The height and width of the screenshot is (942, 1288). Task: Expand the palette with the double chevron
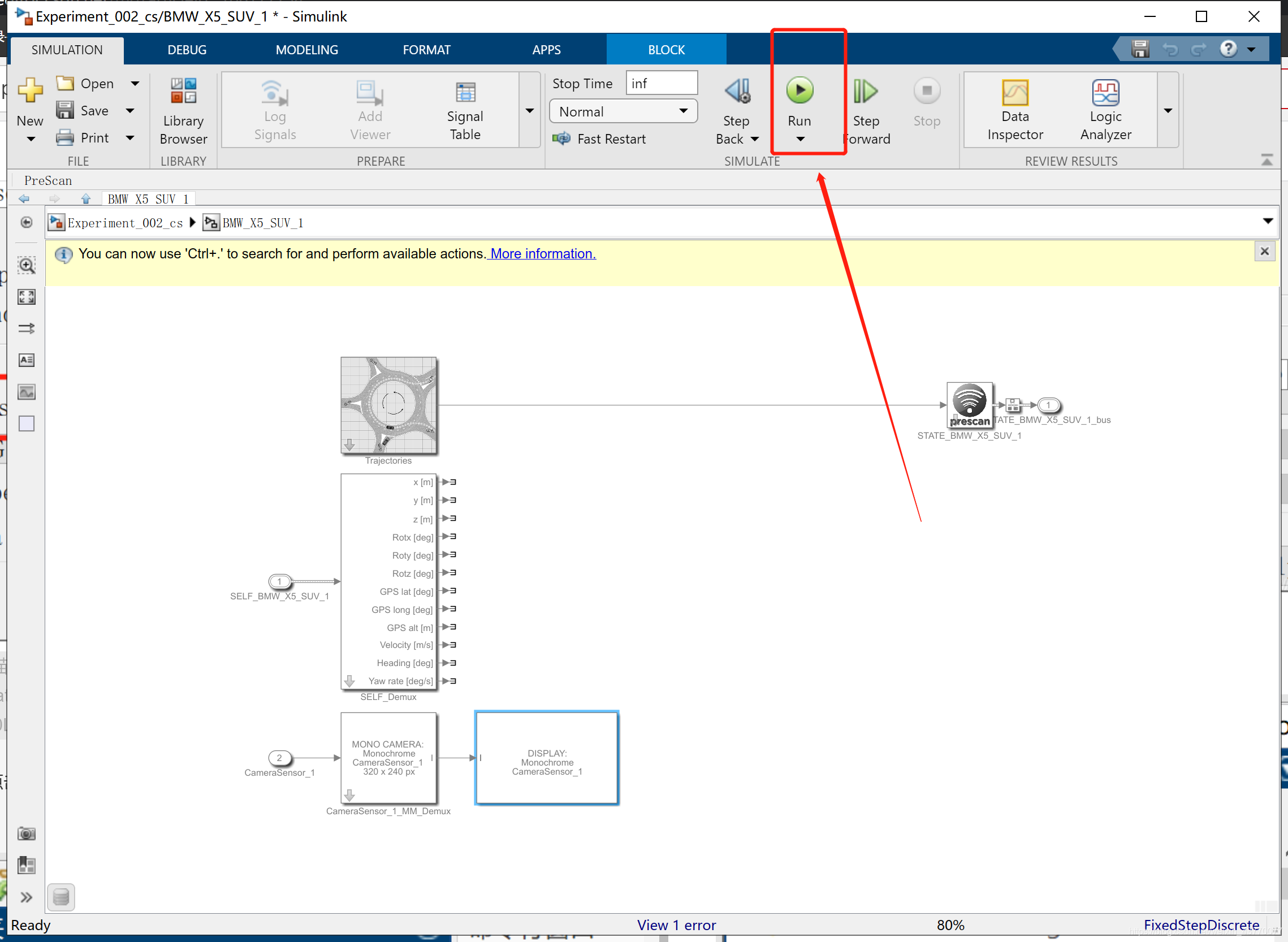(x=26, y=897)
